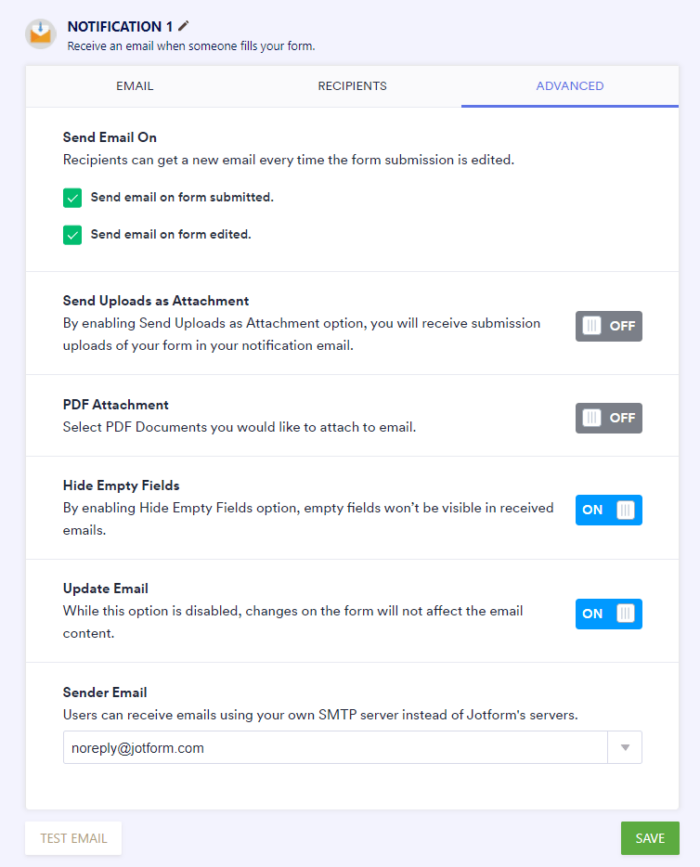Click the TEST EMAIL button
This screenshot has height=867, width=700.
tap(72, 838)
